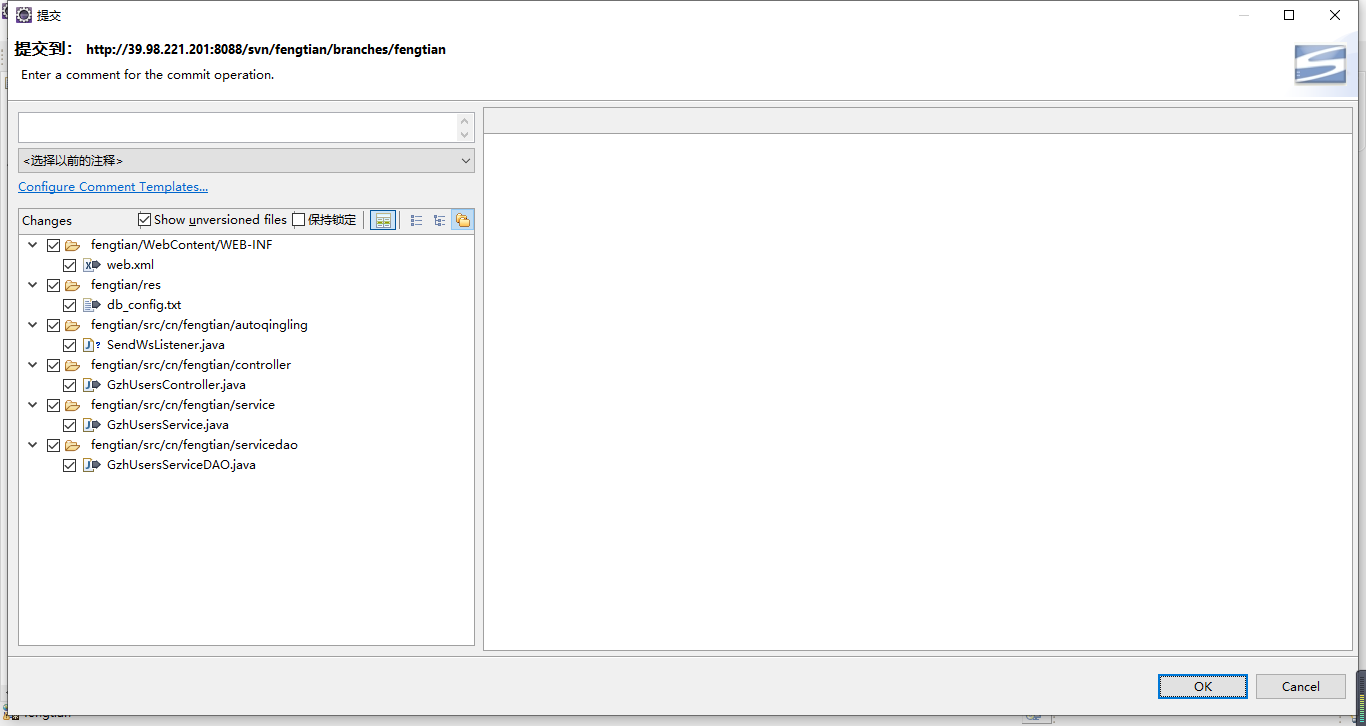The height and width of the screenshot is (726, 1366).
Task: Deselect the fengtian/WebContent/WEB-INF folder checkbox
Action: click(x=54, y=245)
